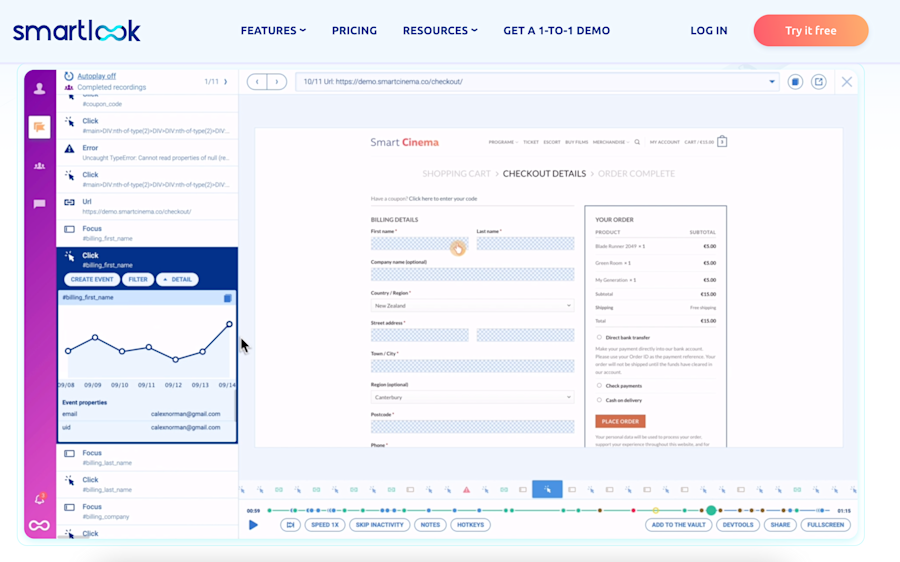The height and width of the screenshot is (562, 900).
Task: Toggle Skip Inactivity
Action: [x=379, y=525]
